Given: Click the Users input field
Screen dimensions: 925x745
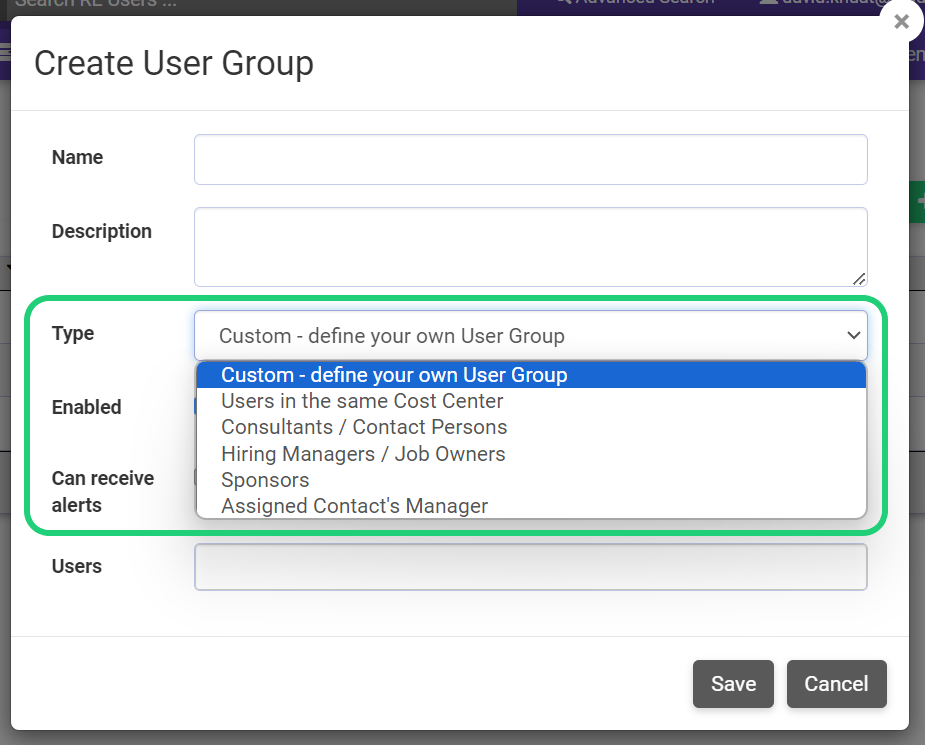Looking at the screenshot, I should coord(530,567).
